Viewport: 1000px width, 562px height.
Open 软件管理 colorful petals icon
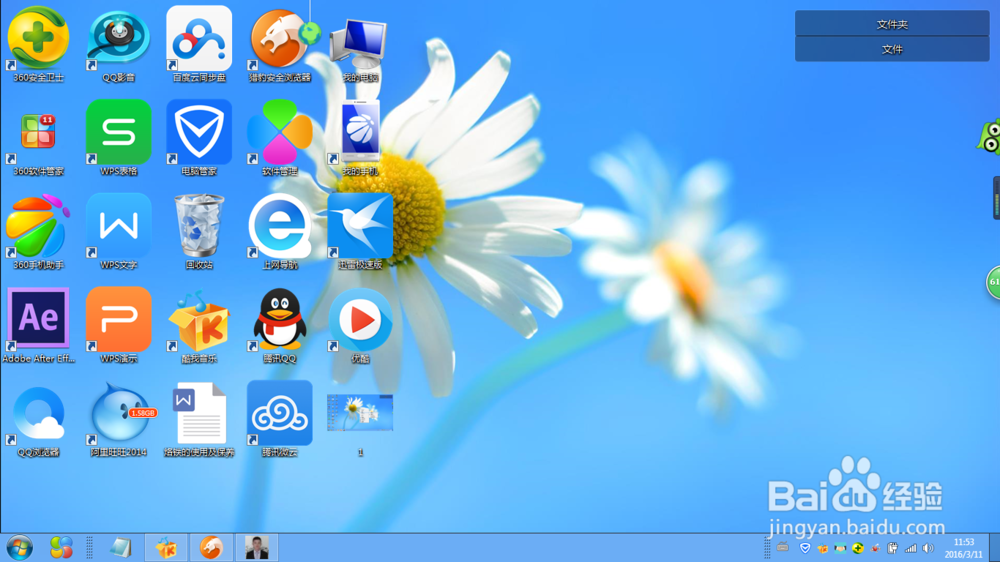coord(280,138)
